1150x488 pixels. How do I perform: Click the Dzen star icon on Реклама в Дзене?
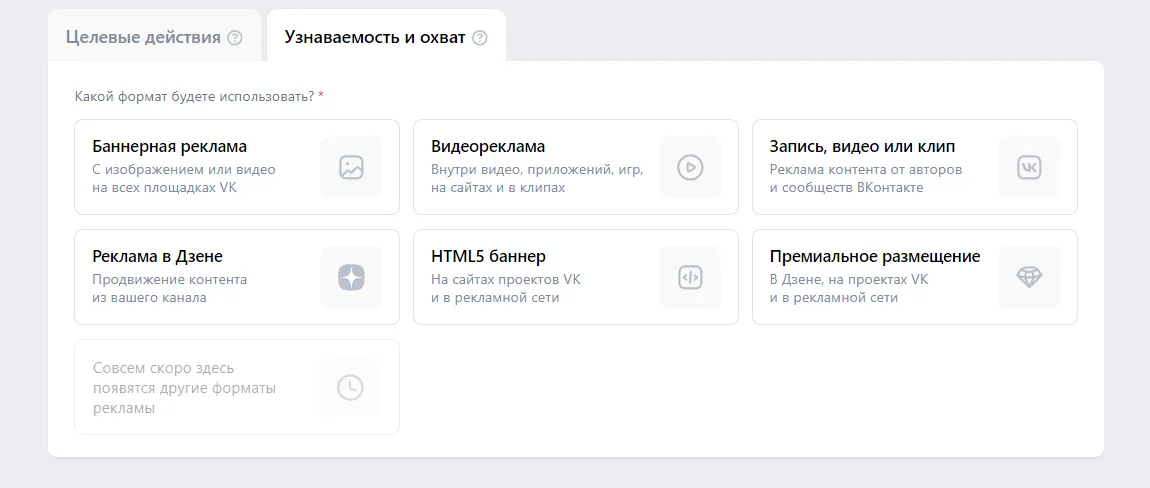click(351, 277)
